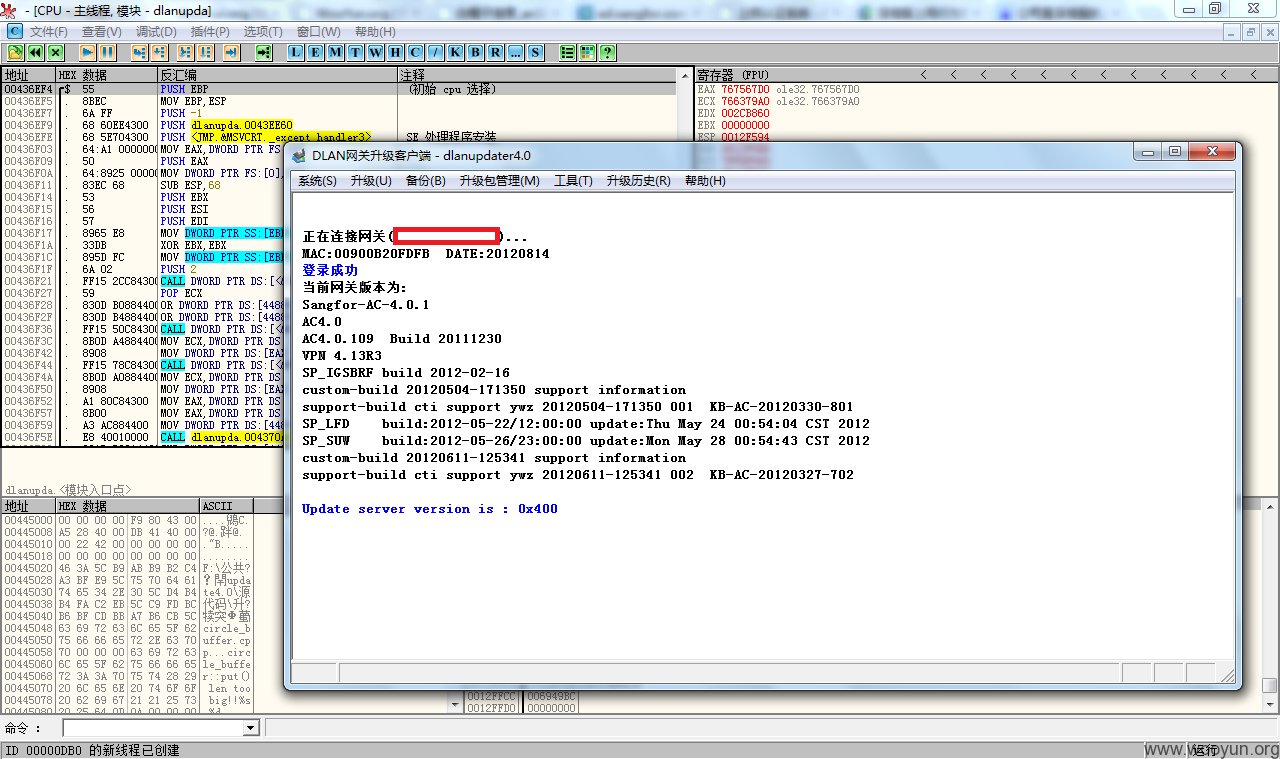Open the 升级(U) menu in dlanupdater window
1280x759 pixels.
(370, 181)
